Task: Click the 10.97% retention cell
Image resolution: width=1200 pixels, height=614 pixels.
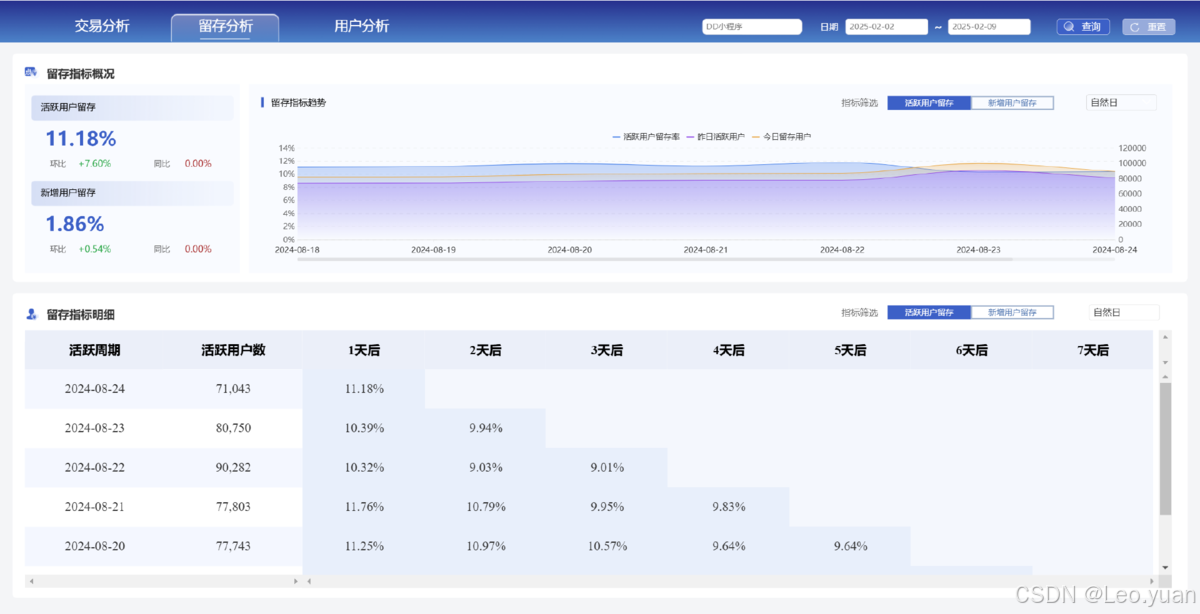Action: click(486, 546)
